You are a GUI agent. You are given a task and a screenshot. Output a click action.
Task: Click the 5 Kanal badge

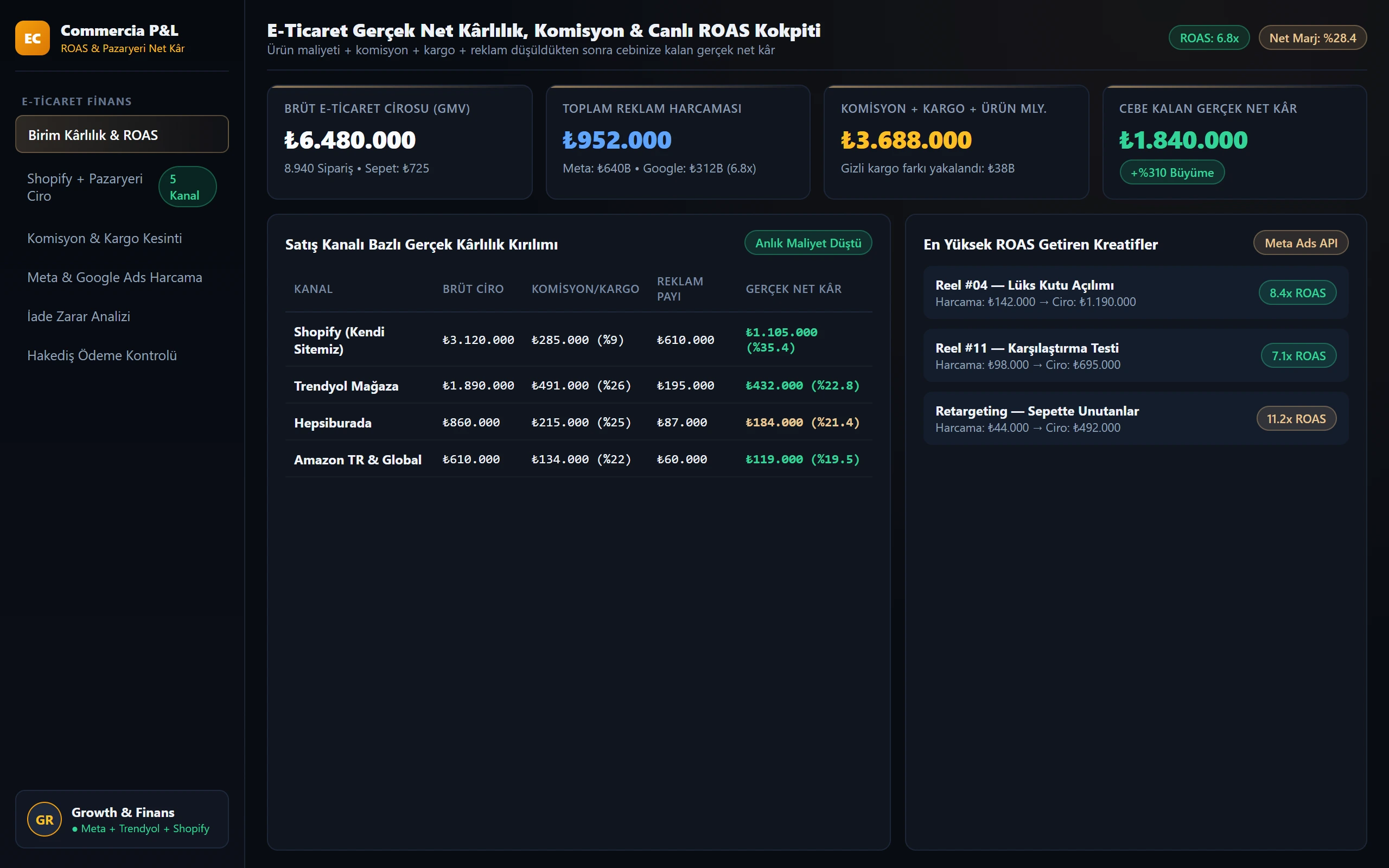click(187, 187)
